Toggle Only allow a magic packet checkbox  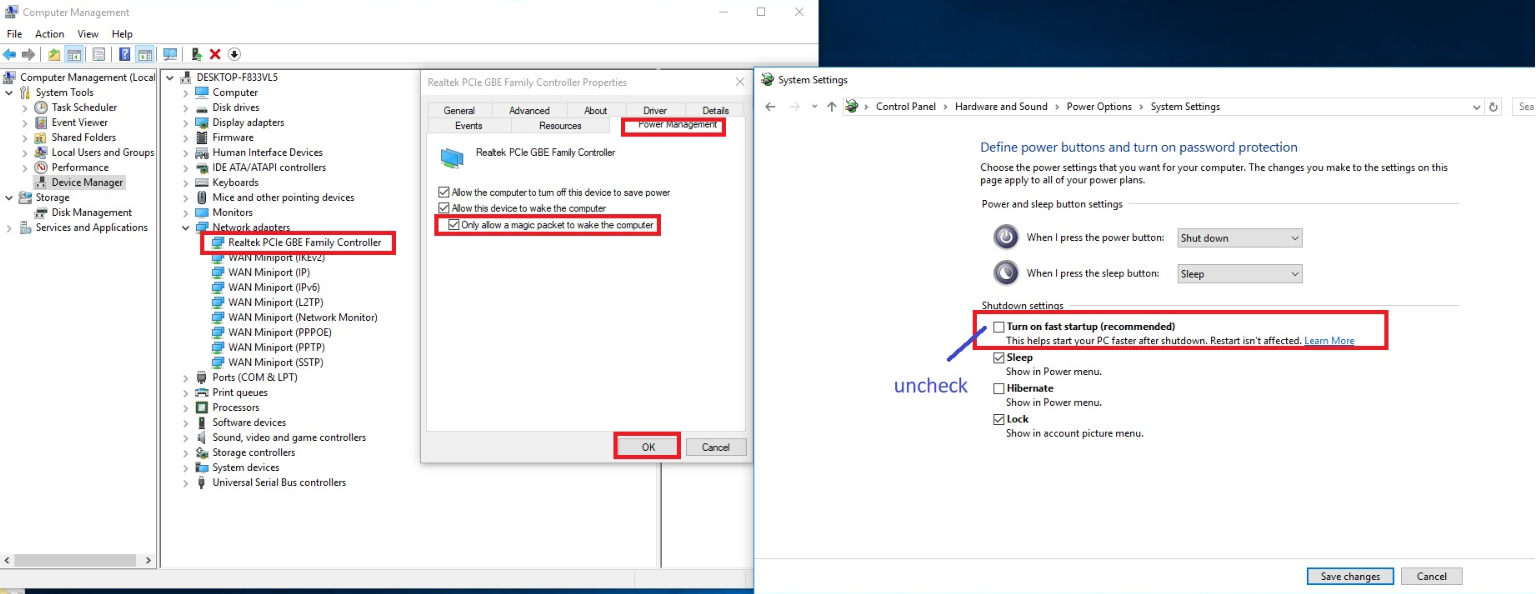454,225
